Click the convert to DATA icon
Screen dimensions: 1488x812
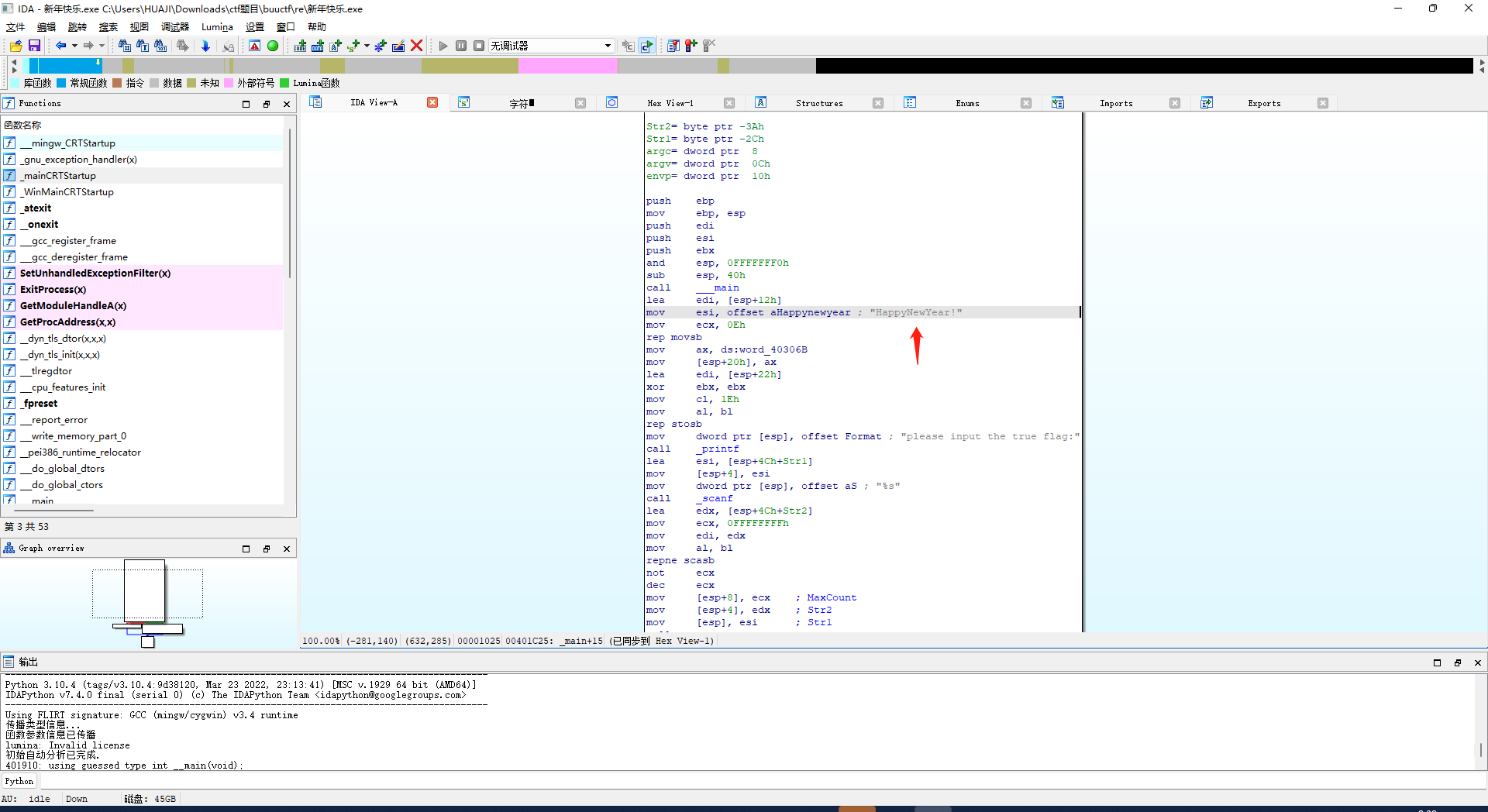[318, 46]
